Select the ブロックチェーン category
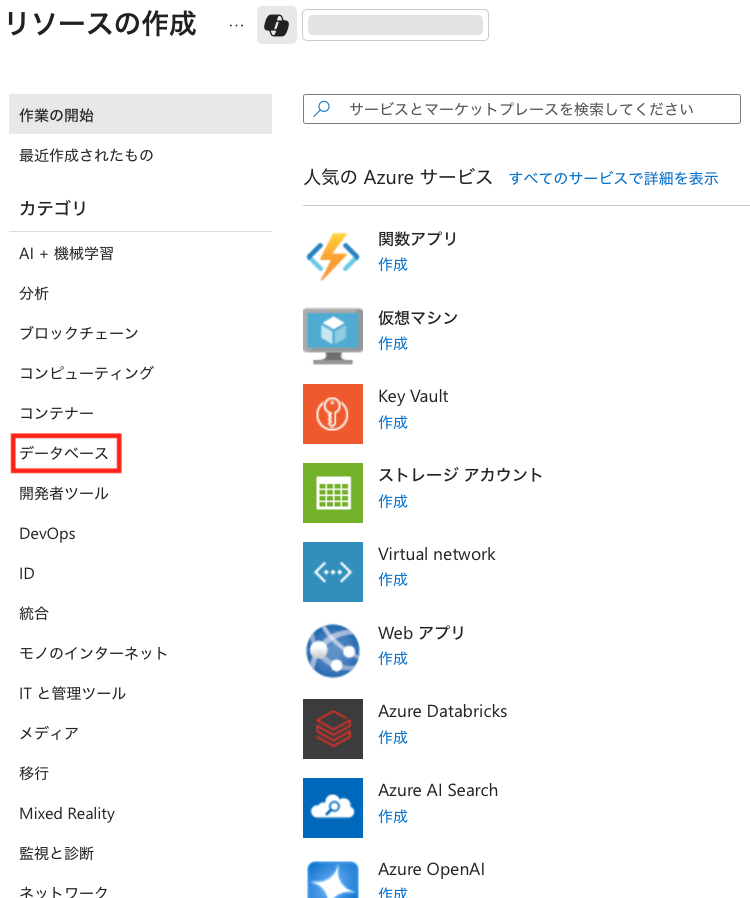This screenshot has width=750, height=898. tap(79, 333)
